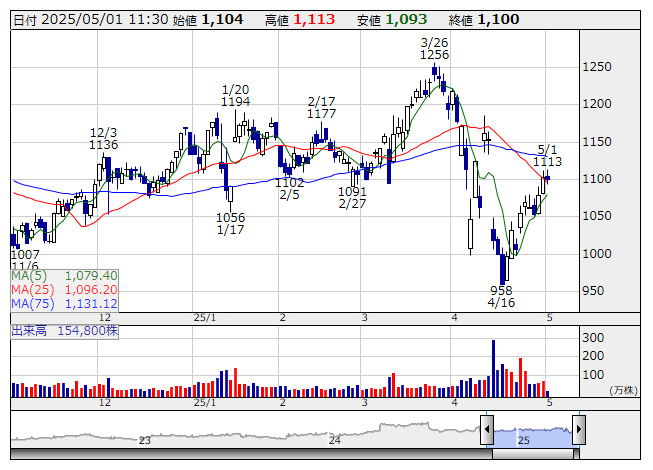Viewport: 653px width, 470px height.
Task: Click the 2/17 1177 peak label
Action: pos(322,107)
